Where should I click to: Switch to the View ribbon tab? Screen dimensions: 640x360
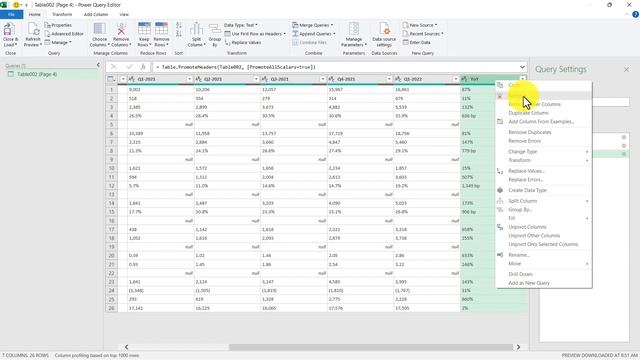(x=124, y=14)
